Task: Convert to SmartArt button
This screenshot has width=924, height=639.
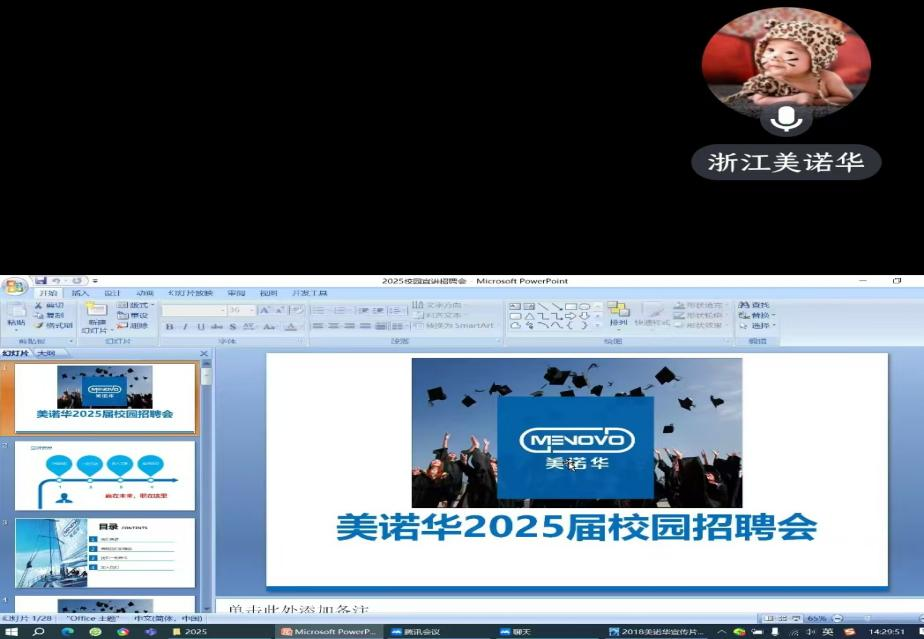Action: tap(454, 325)
